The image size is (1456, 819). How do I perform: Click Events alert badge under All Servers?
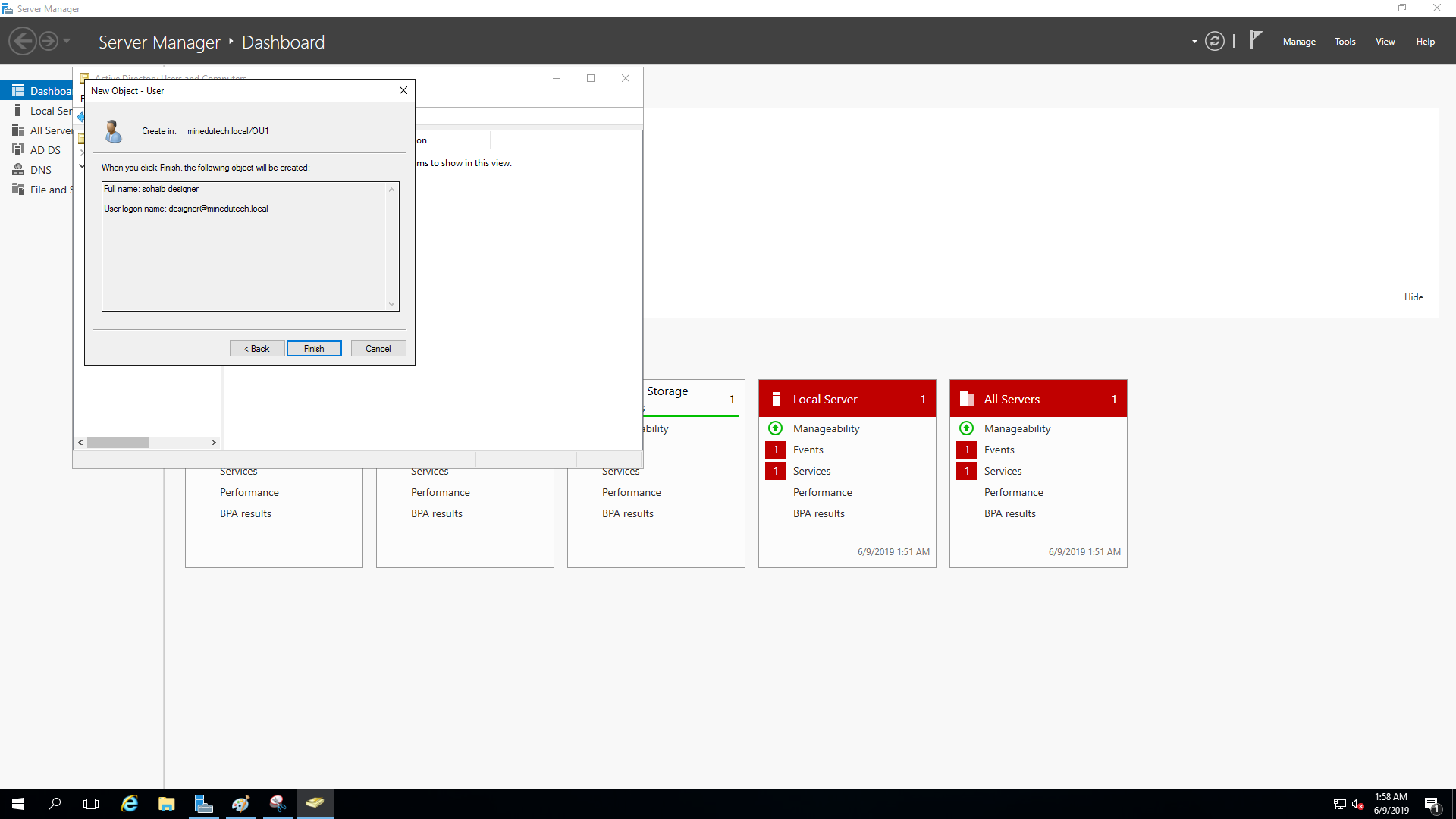tap(967, 450)
